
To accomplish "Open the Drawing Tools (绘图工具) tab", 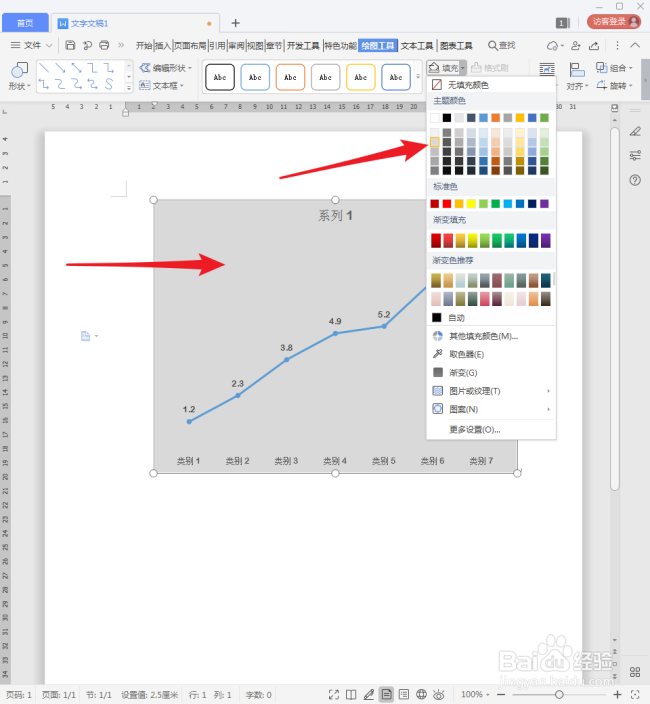I will [378, 45].
